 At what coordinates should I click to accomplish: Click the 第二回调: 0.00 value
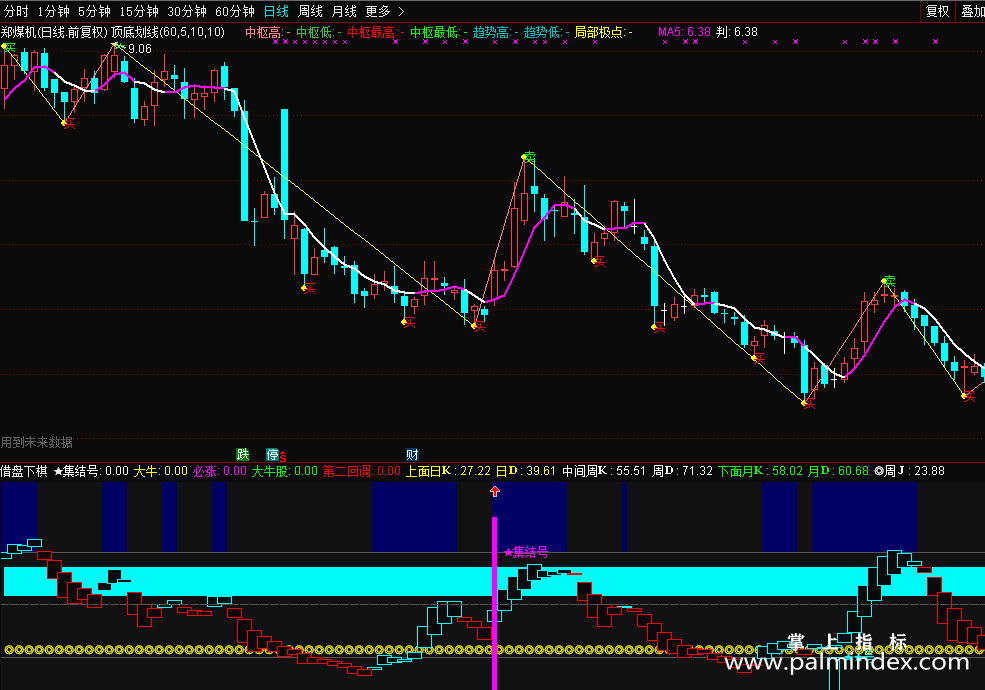(x=361, y=471)
